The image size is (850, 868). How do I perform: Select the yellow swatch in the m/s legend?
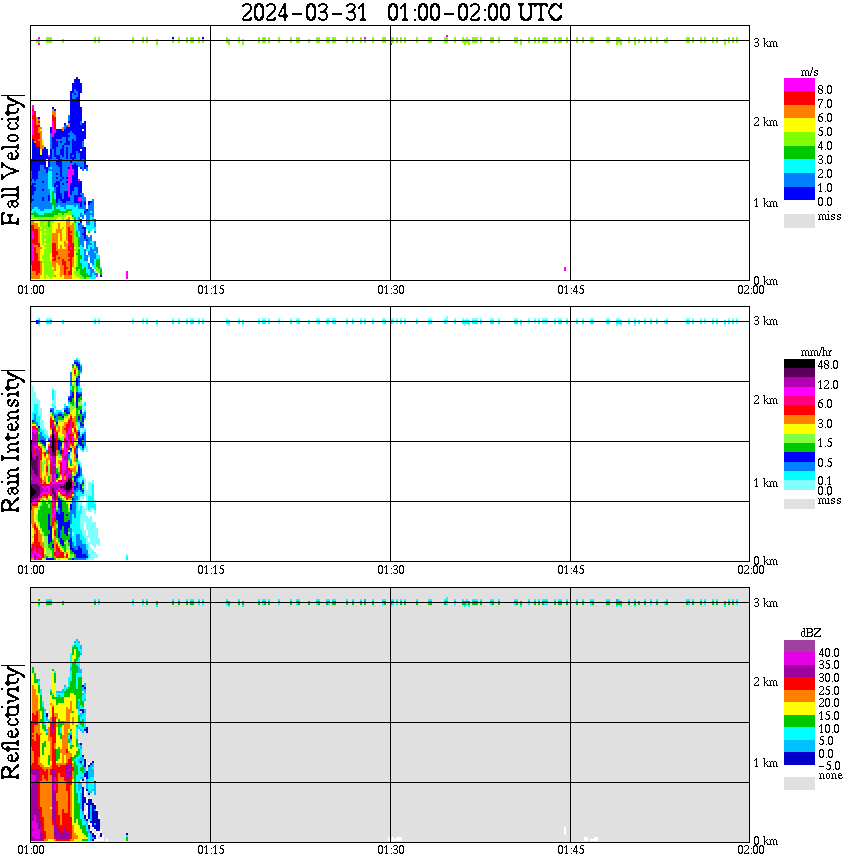[799, 126]
